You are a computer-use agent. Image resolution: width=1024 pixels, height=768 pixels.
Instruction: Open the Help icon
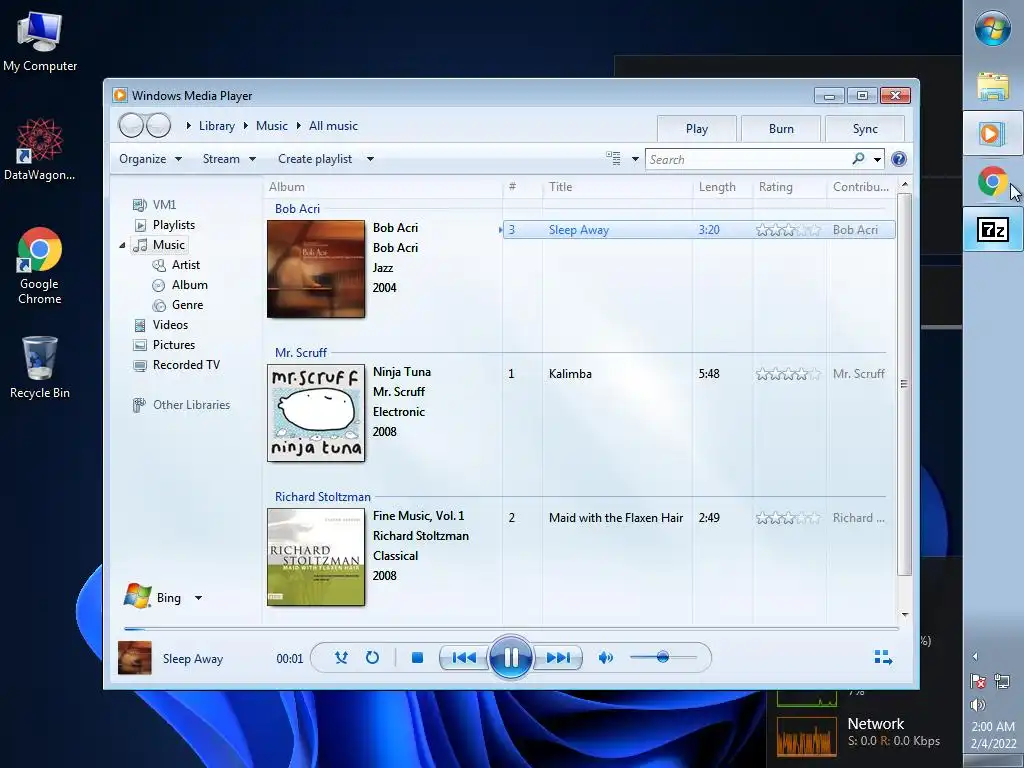pos(899,159)
